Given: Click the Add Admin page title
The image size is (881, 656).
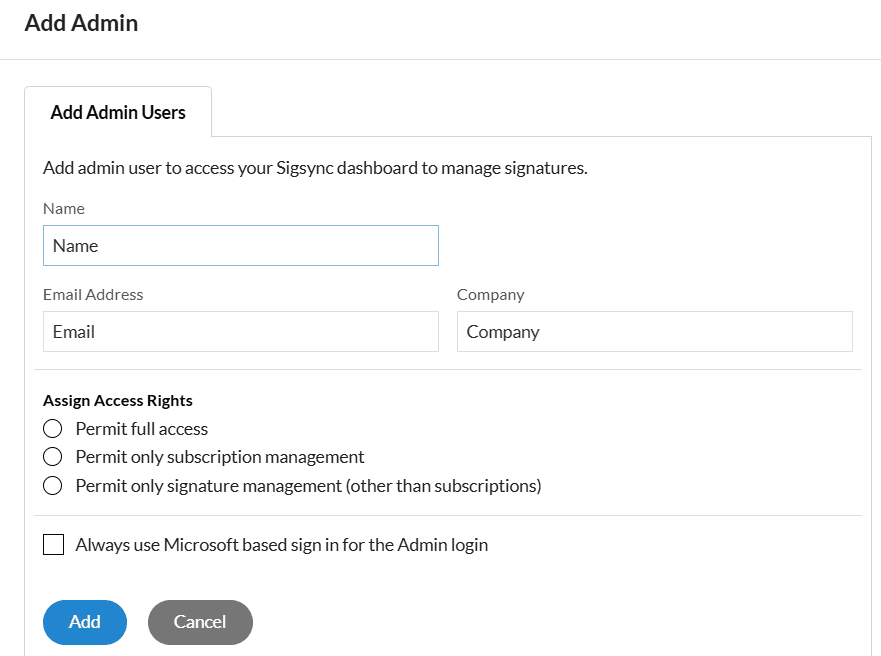Looking at the screenshot, I should click(x=81, y=23).
